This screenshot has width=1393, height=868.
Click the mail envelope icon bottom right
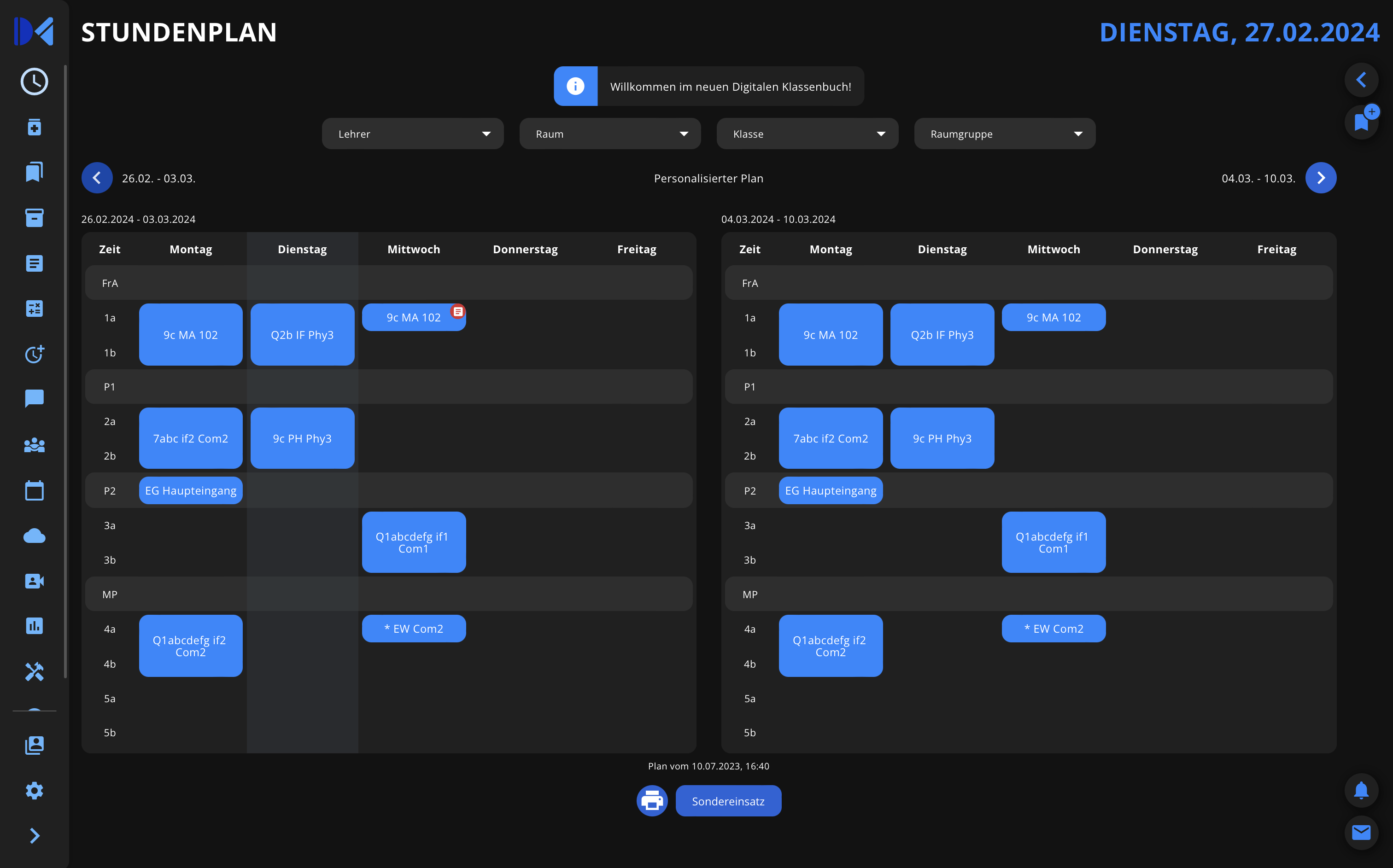(1361, 833)
